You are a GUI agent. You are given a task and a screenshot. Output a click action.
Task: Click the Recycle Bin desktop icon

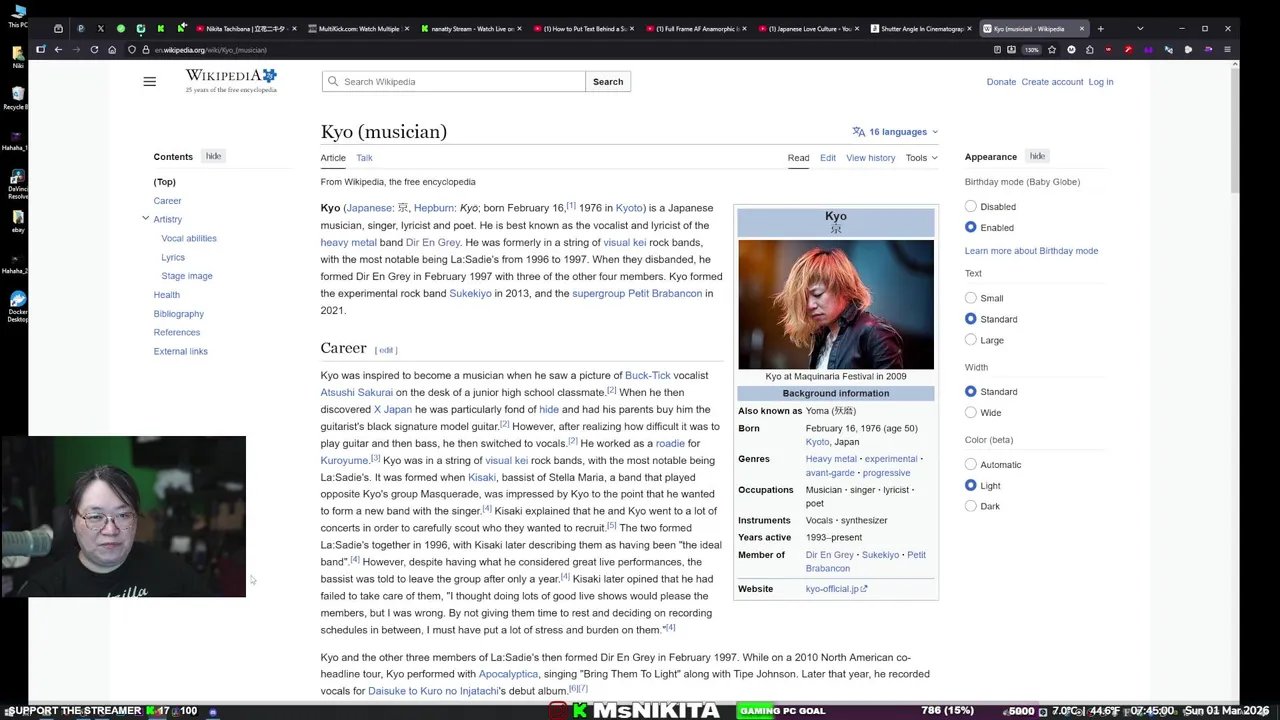[17, 96]
